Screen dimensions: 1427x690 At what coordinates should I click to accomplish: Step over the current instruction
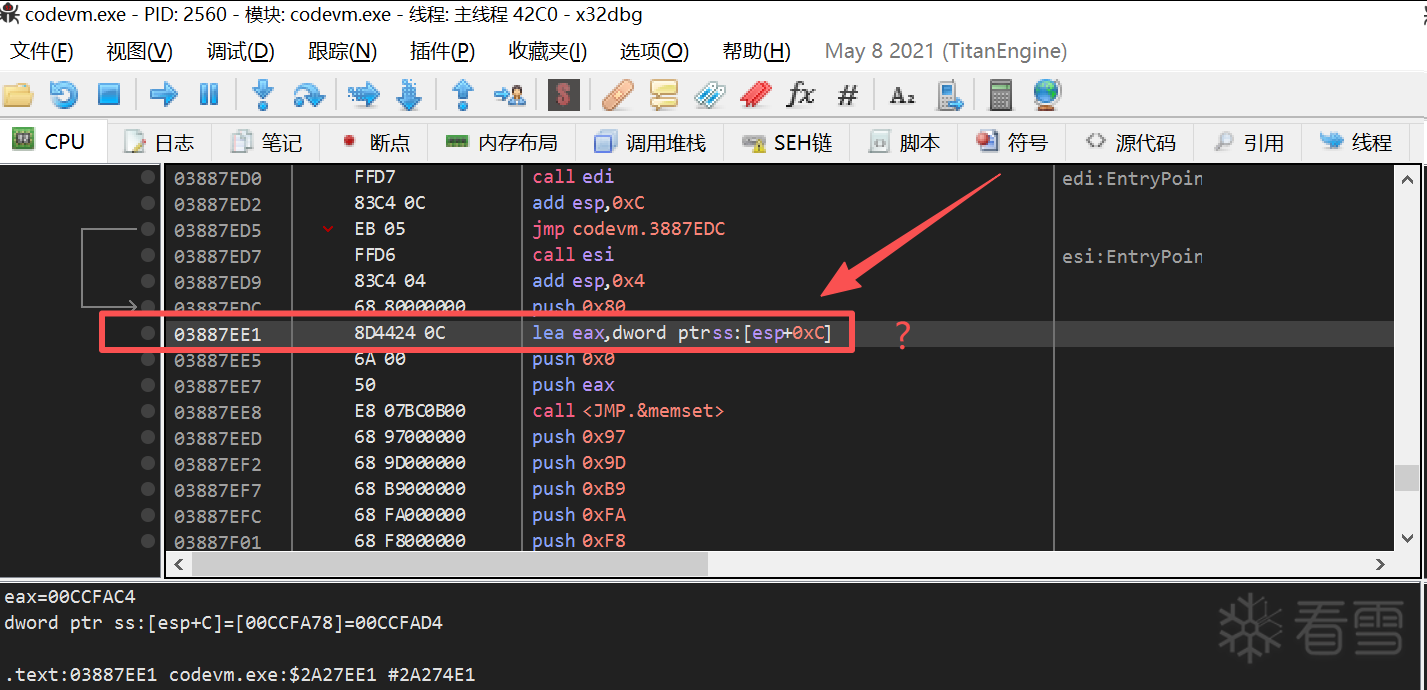click(x=309, y=95)
